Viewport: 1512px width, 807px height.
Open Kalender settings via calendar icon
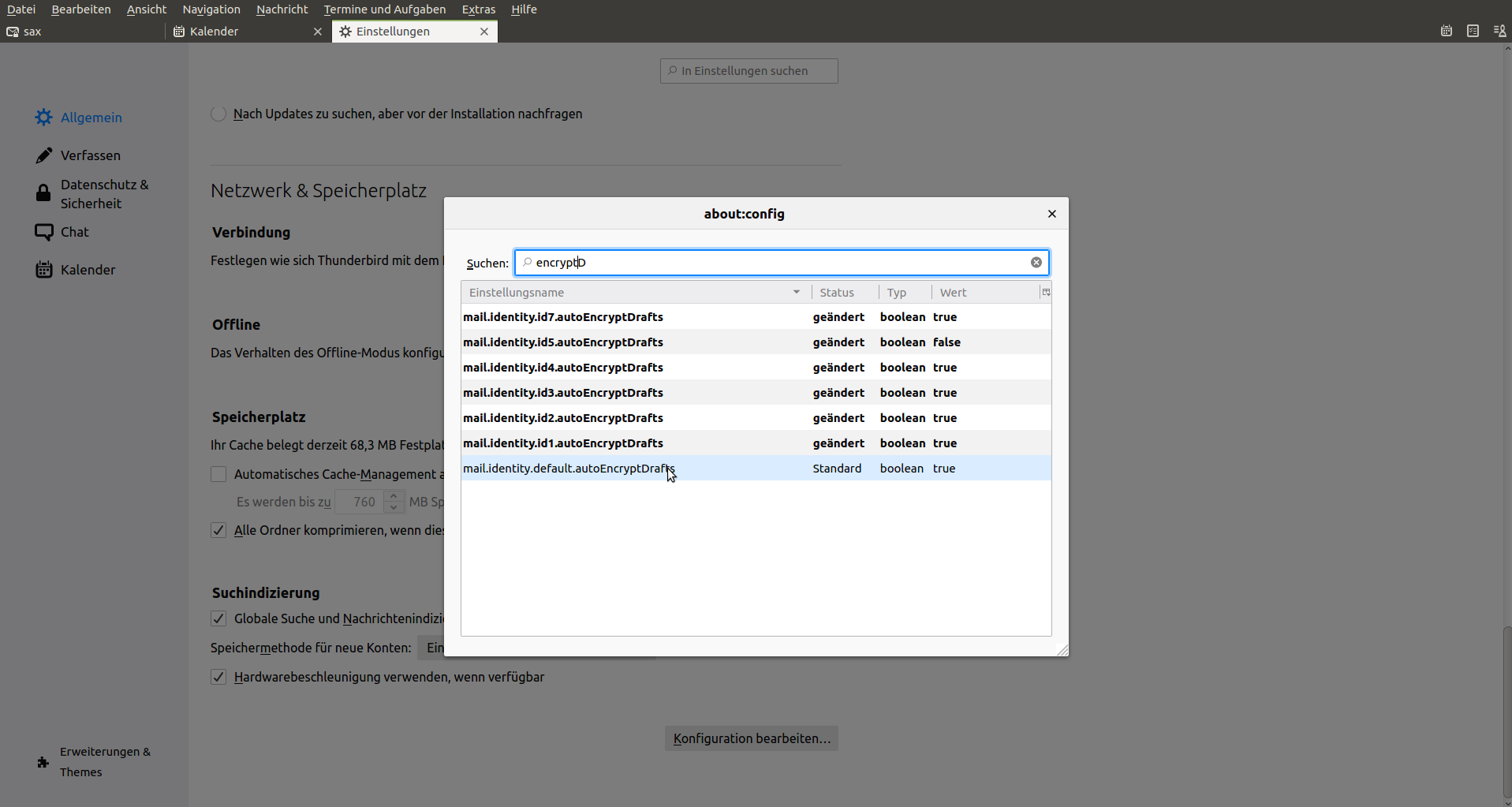click(x=43, y=270)
